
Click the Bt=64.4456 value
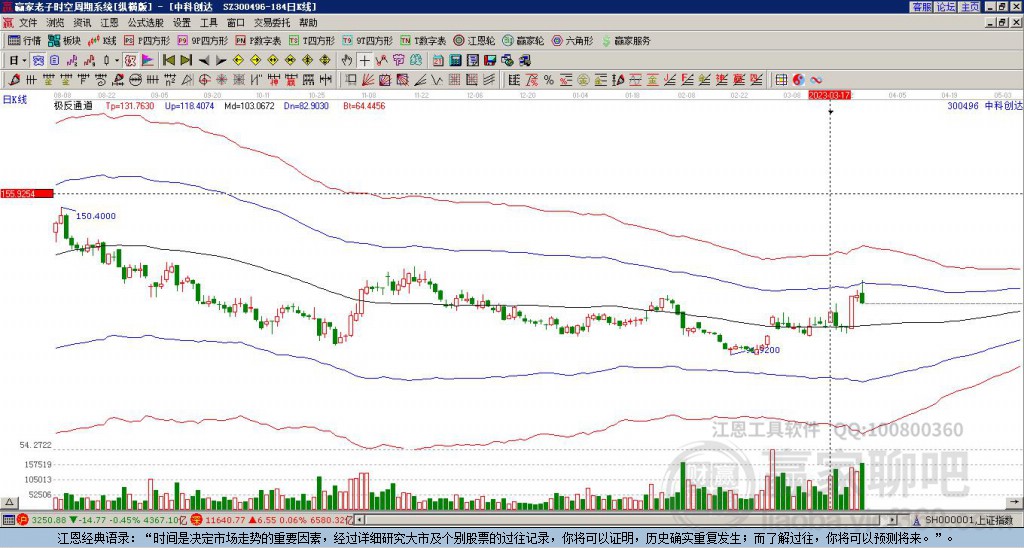364,105
